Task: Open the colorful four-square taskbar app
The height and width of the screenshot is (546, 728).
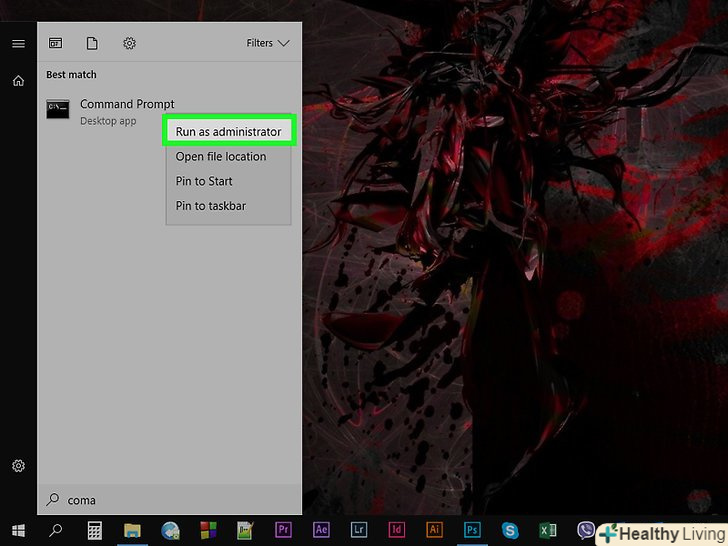Action: pos(208,530)
